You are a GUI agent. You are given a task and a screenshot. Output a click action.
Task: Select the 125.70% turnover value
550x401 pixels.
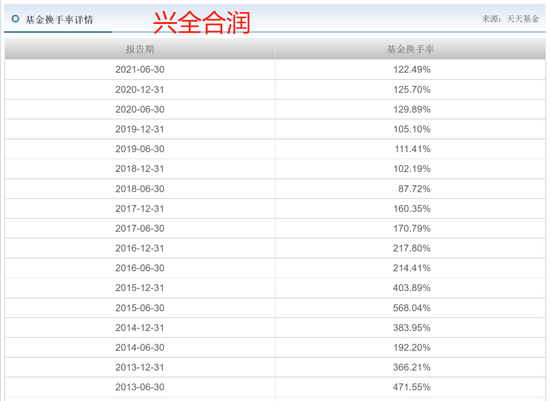pyautogui.click(x=412, y=89)
